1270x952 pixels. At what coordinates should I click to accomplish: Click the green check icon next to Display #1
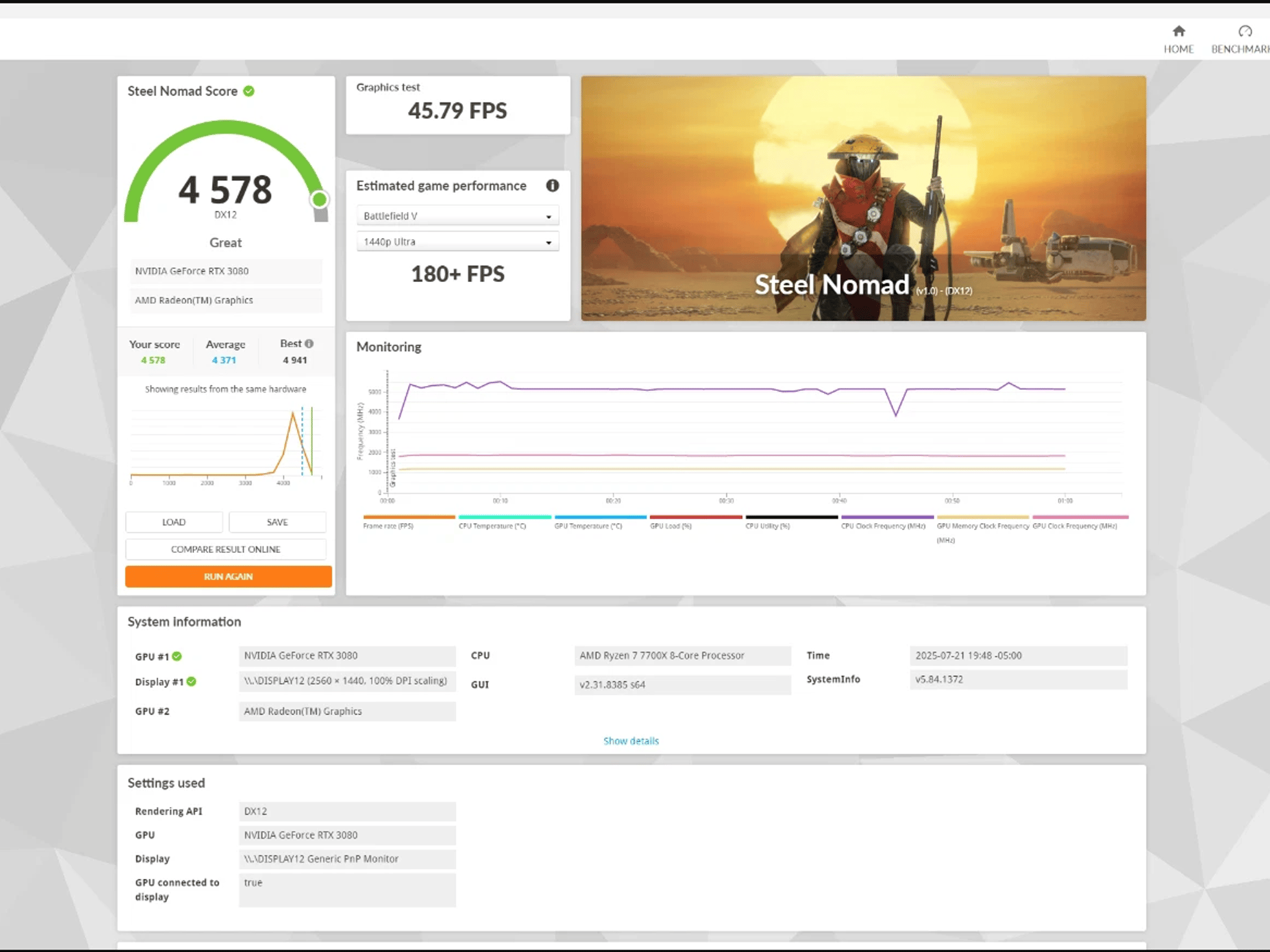coord(192,682)
